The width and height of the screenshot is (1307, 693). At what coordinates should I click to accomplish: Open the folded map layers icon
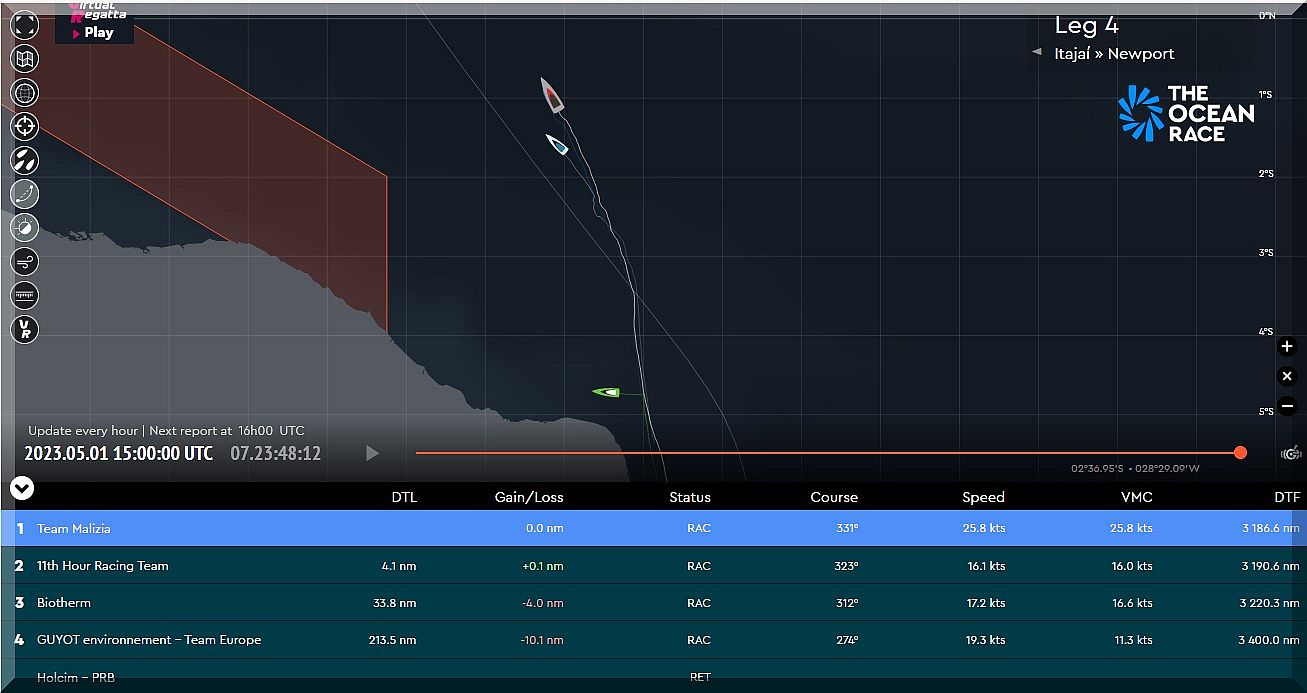coord(24,59)
